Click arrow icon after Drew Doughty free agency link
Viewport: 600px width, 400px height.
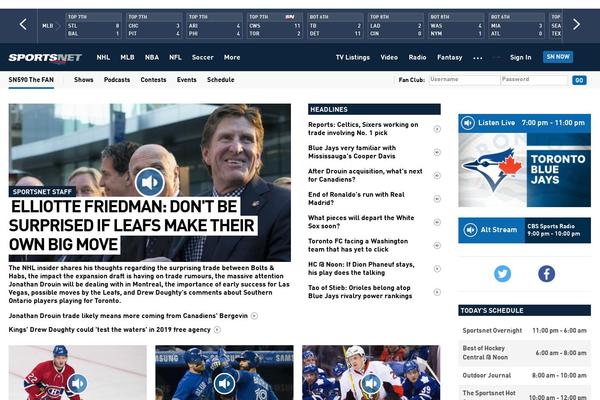pos(217,330)
